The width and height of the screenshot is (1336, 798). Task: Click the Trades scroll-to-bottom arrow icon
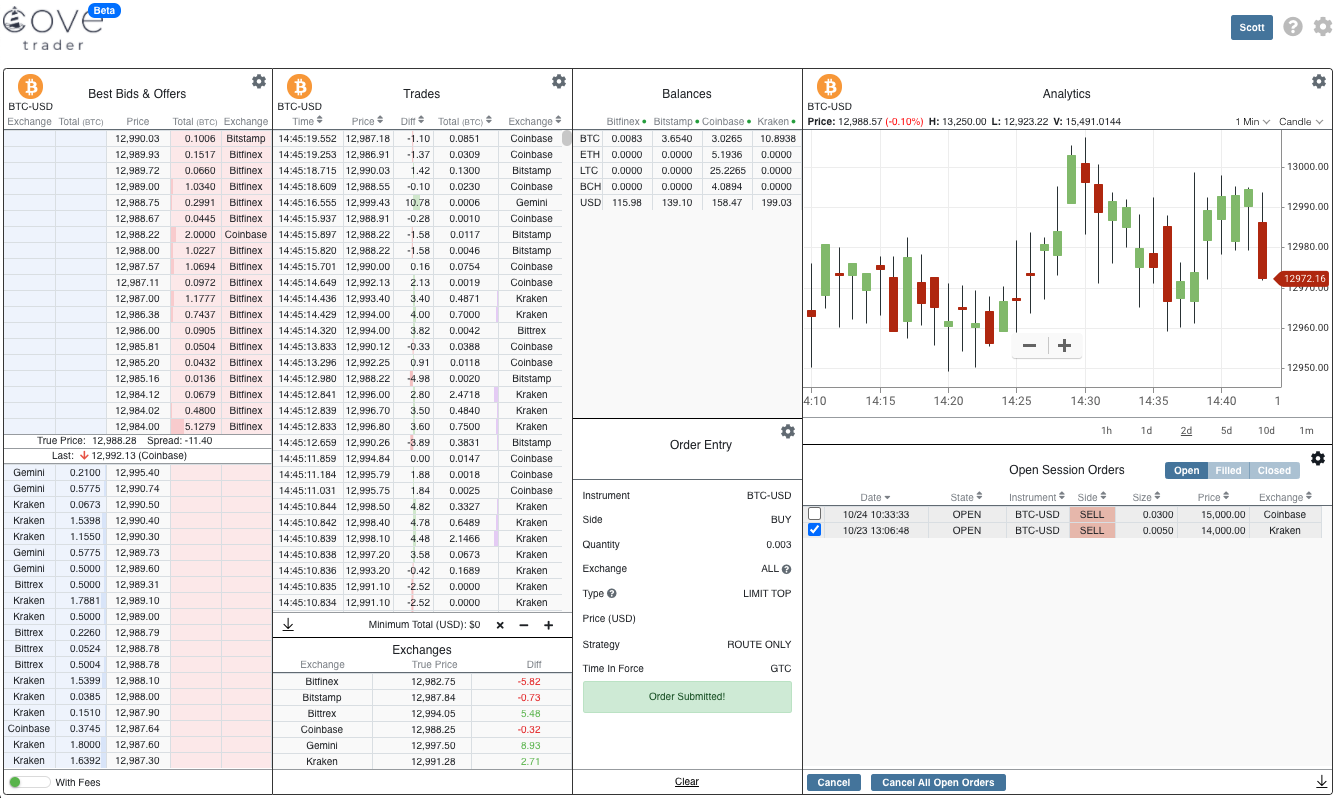[x=288, y=625]
